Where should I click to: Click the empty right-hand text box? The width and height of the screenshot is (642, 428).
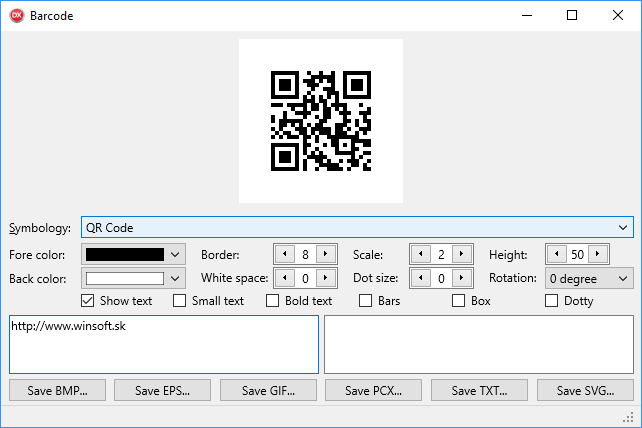pyautogui.click(x=479, y=344)
